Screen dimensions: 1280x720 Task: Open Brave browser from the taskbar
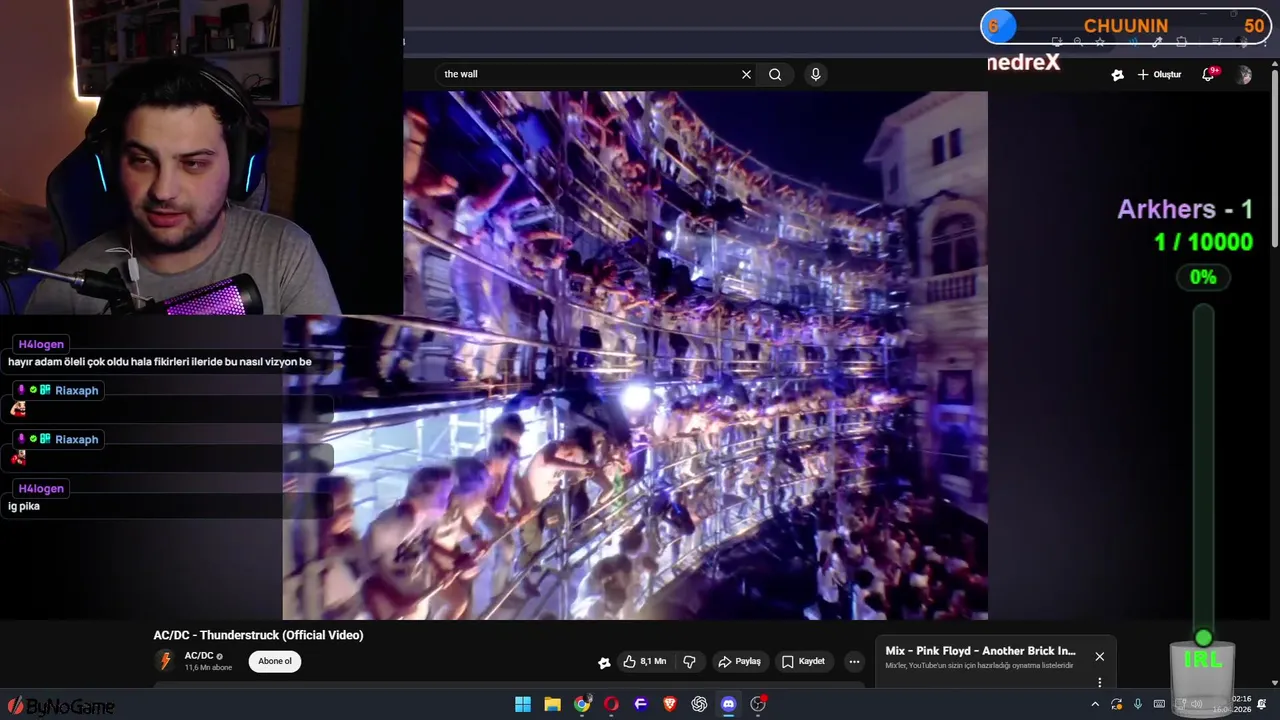click(670, 704)
